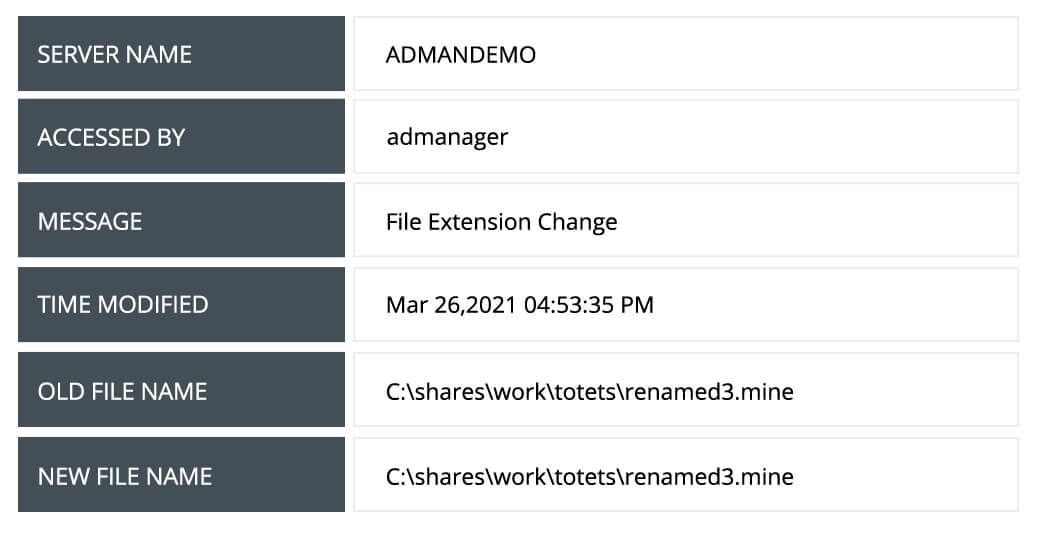Select the admanager username value
Viewport: 1039px width, 544px height.
tap(447, 138)
